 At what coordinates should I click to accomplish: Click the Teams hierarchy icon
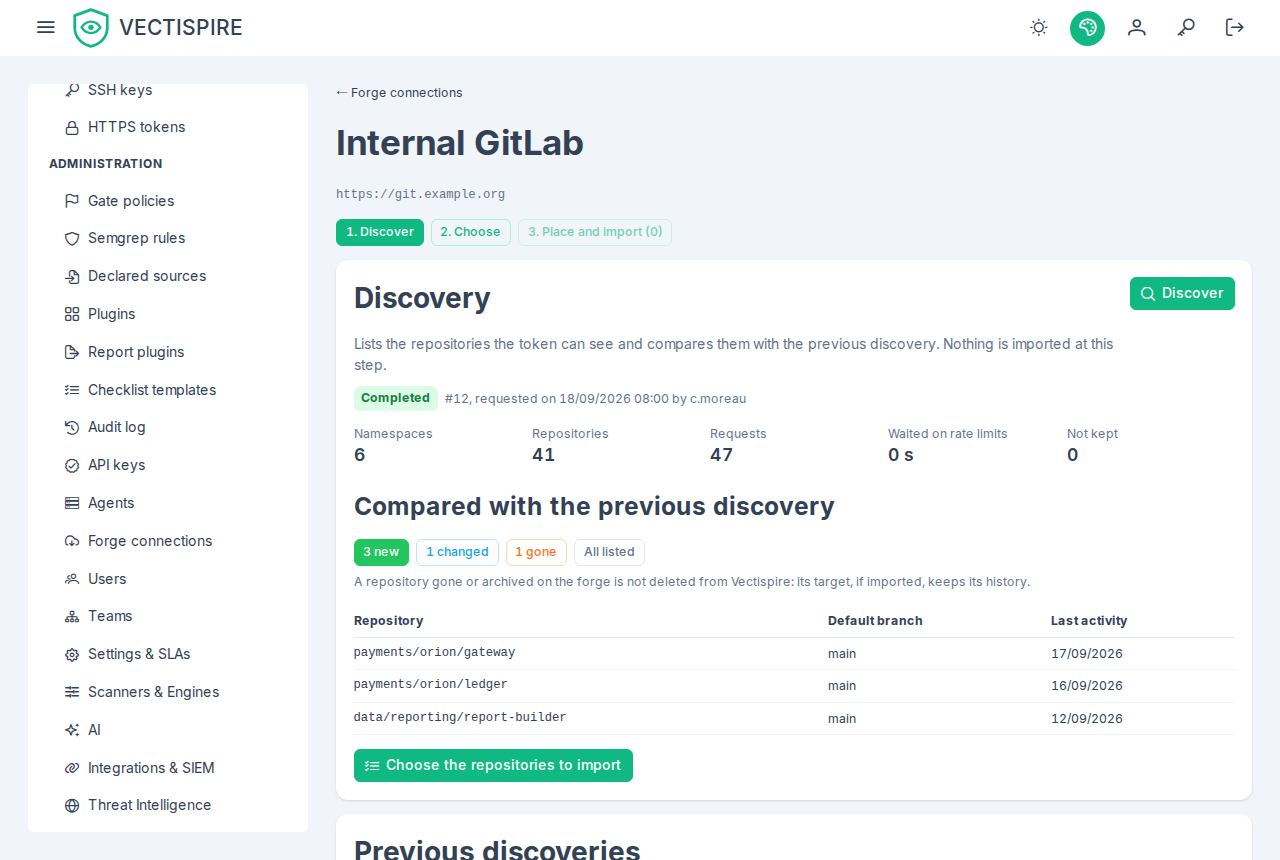(x=72, y=616)
